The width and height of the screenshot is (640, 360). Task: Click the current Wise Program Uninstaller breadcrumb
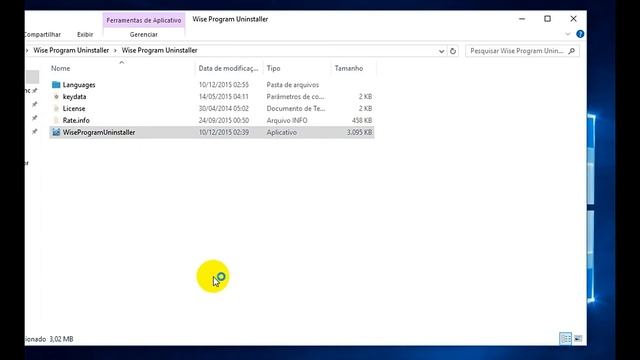pos(159,51)
